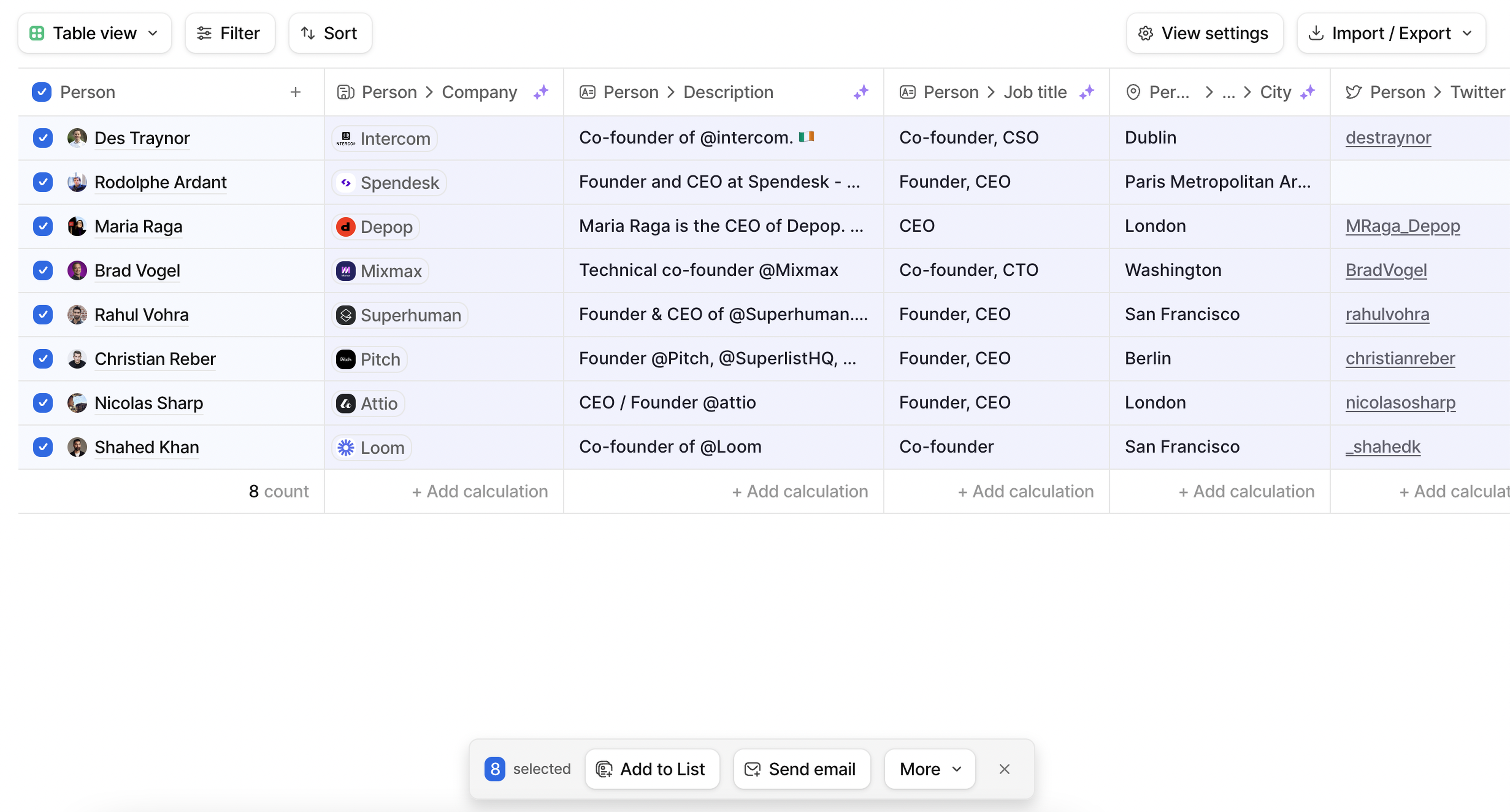
Task: Click the sparkle icon on Description column header
Action: (860, 92)
